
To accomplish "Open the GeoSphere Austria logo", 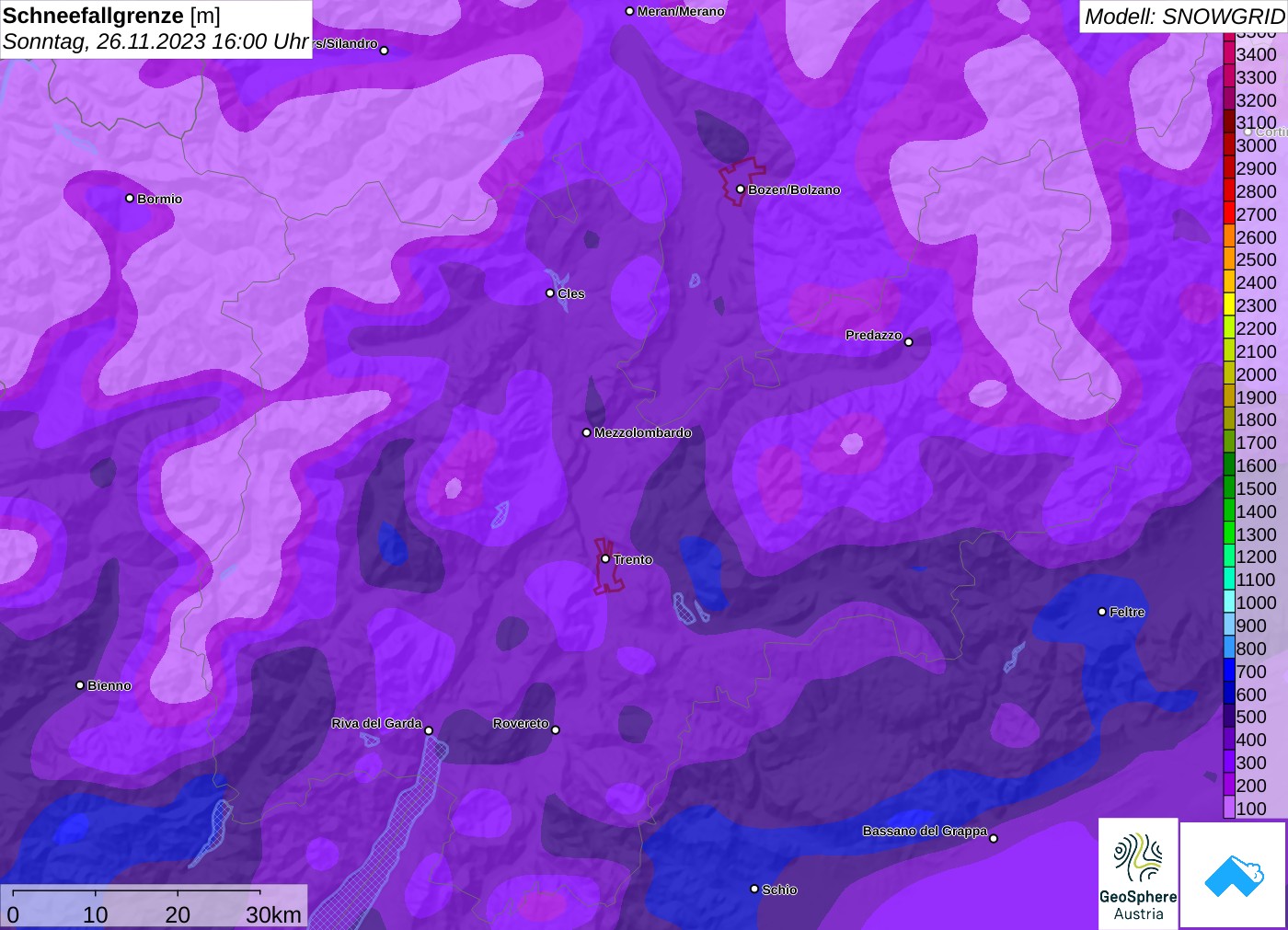I will click(x=1138, y=874).
